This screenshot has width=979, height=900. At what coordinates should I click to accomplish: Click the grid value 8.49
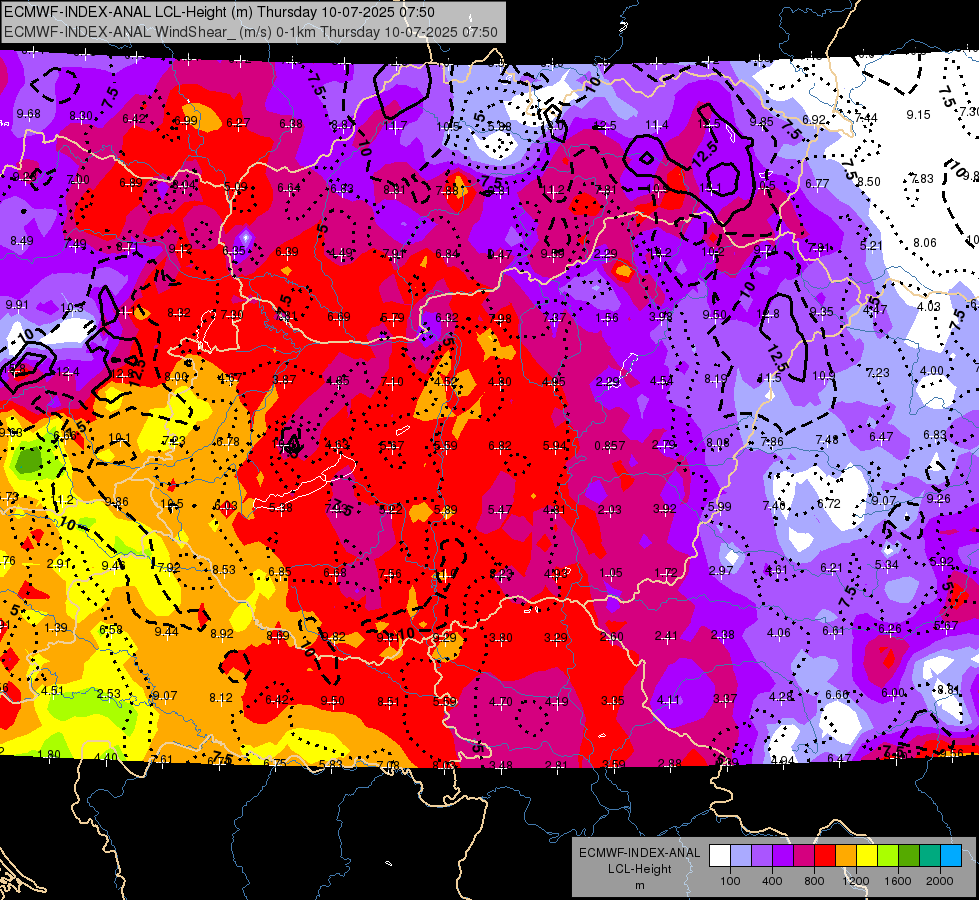pyautogui.click(x=22, y=240)
